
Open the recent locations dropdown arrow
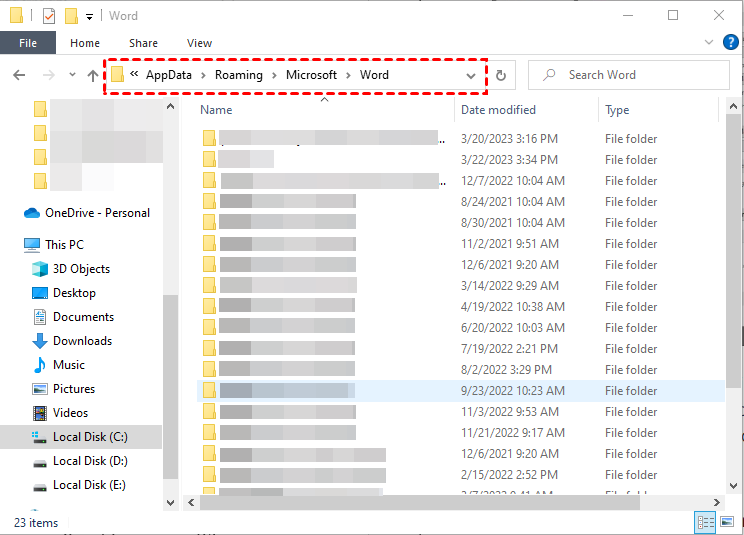point(72,74)
